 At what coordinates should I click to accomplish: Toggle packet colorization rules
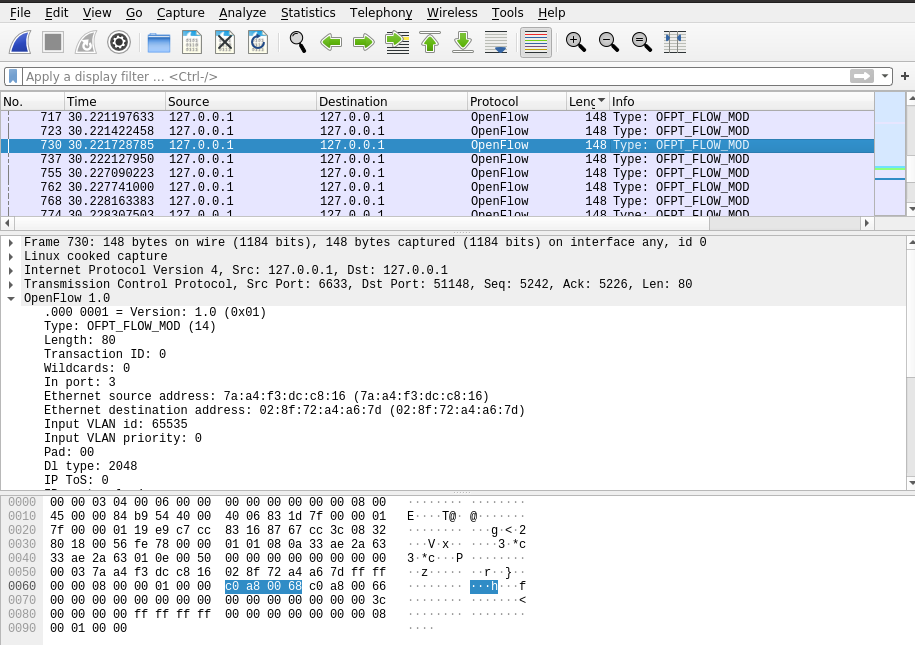[536, 42]
